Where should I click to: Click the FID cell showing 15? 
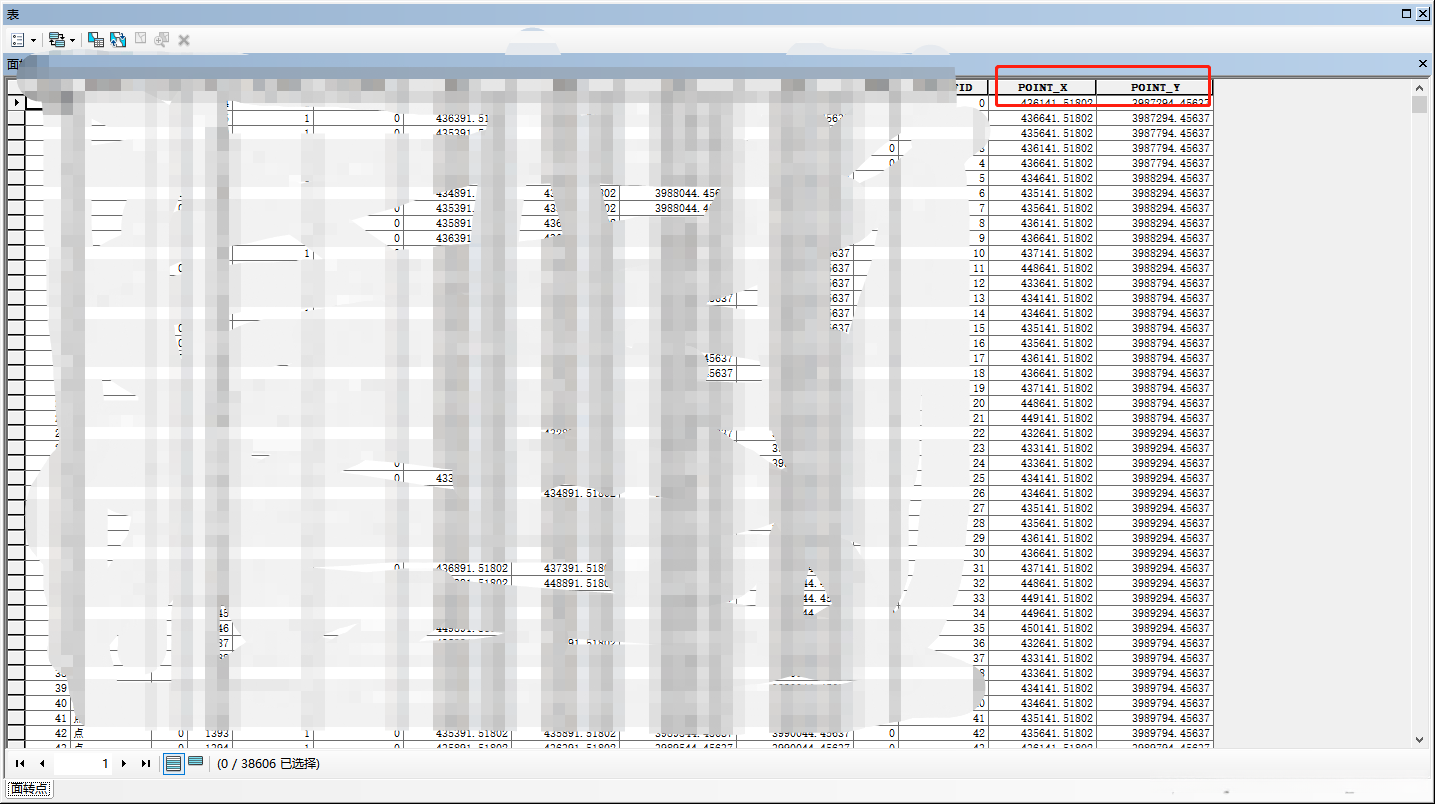[x=944, y=328]
